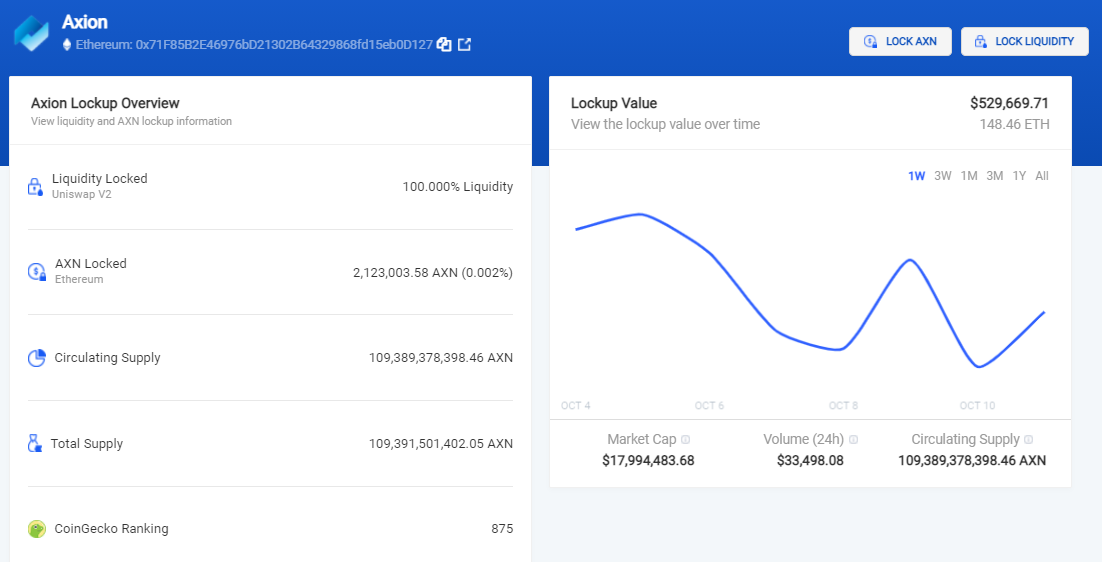Click the 2,123,003.58 AXN (0.002%) value

[433, 273]
